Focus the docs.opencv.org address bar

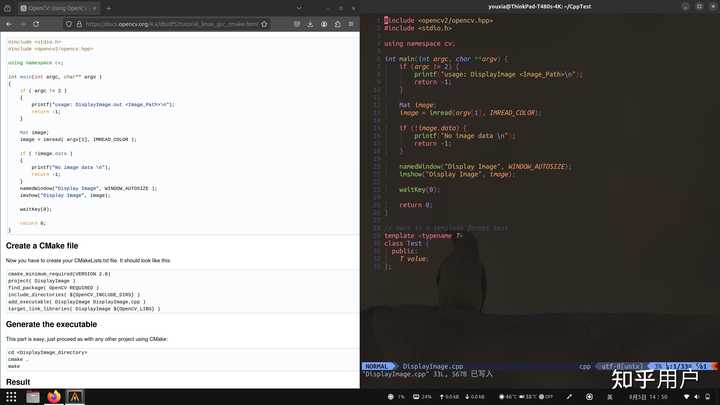(x=171, y=24)
